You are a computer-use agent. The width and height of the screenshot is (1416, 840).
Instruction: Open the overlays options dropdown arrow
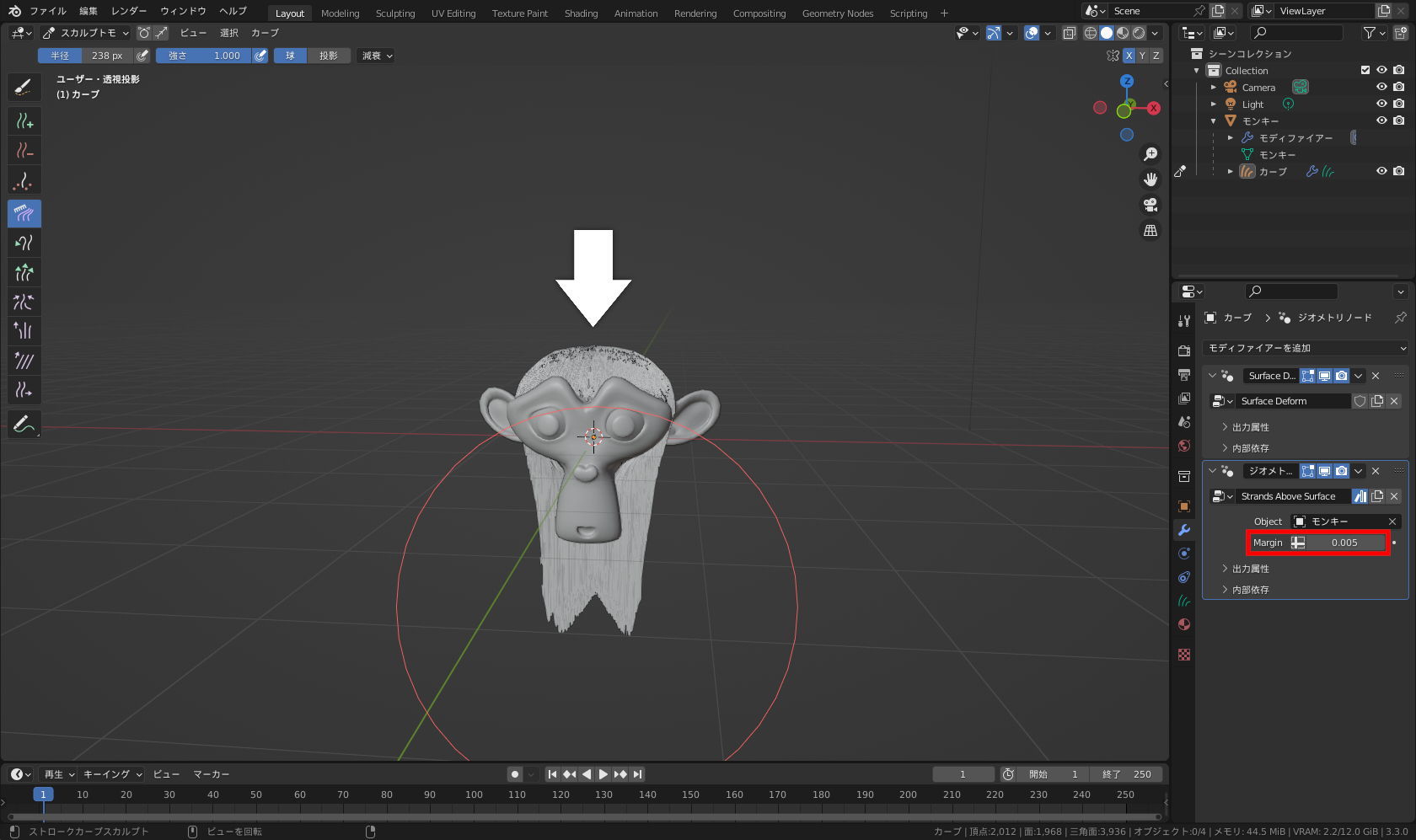tap(1048, 33)
